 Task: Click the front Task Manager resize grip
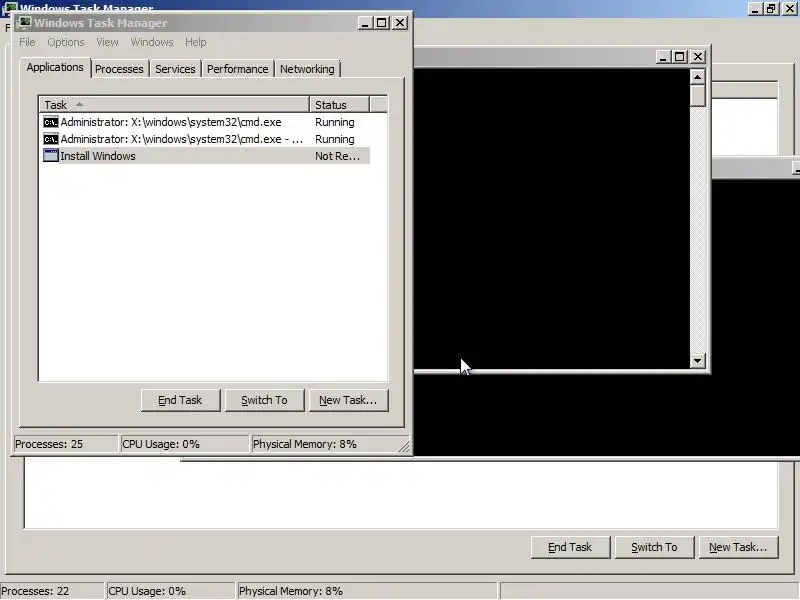[x=404, y=446]
